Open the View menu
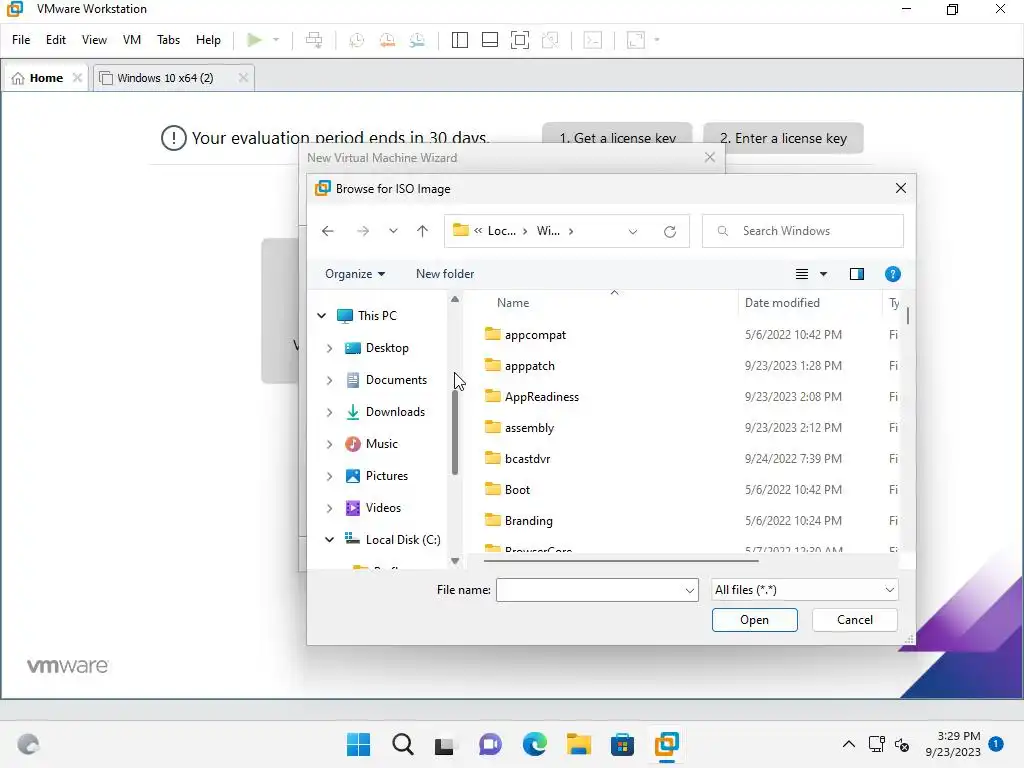Image resolution: width=1024 pixels, height=768 pixels. 94,40
